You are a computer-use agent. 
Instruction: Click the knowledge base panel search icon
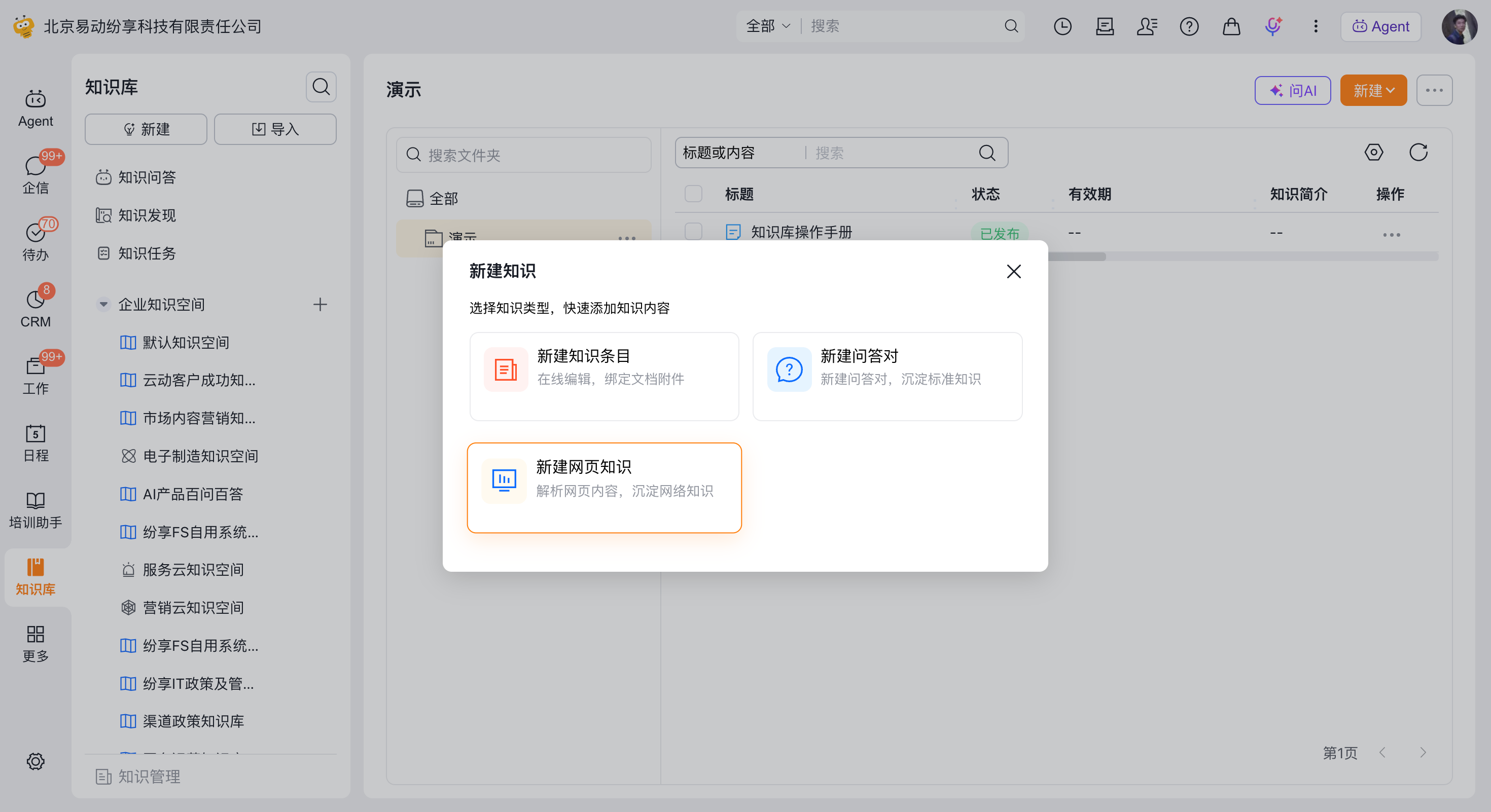click(x=321, y=87)
